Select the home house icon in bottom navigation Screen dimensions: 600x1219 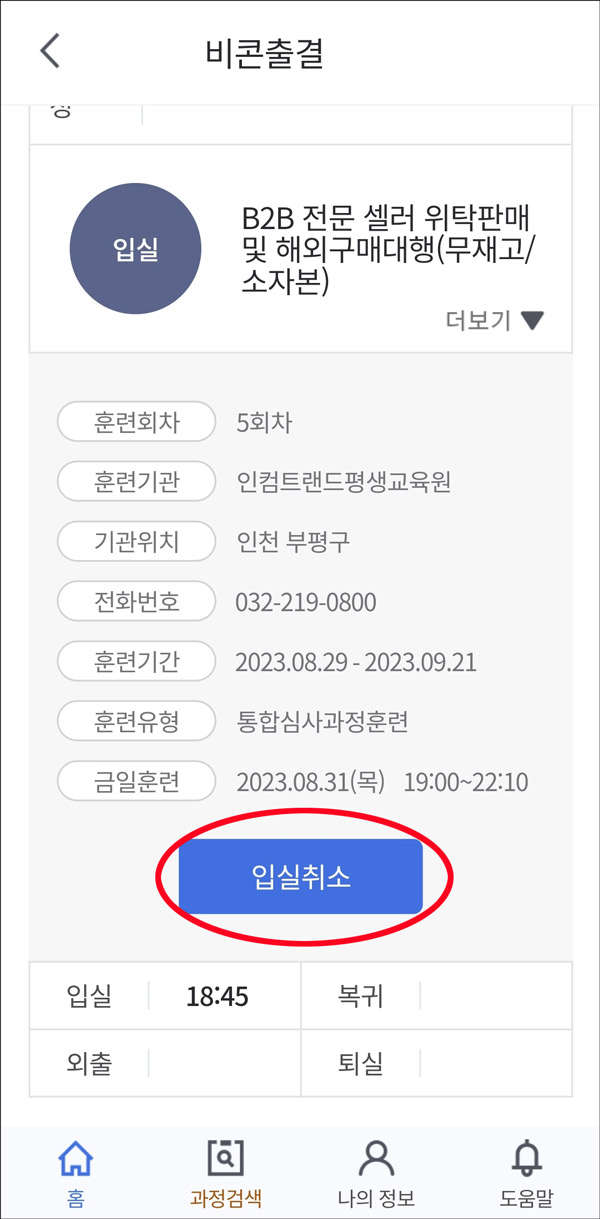coord(75,1157)
